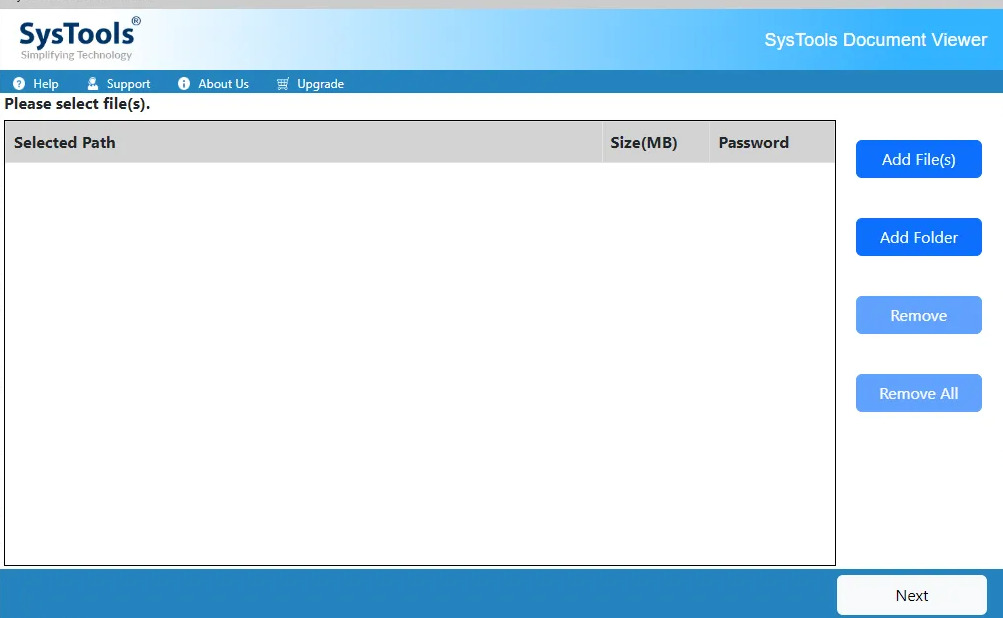Click the 'Please select file(s).' label

(77, 104)
